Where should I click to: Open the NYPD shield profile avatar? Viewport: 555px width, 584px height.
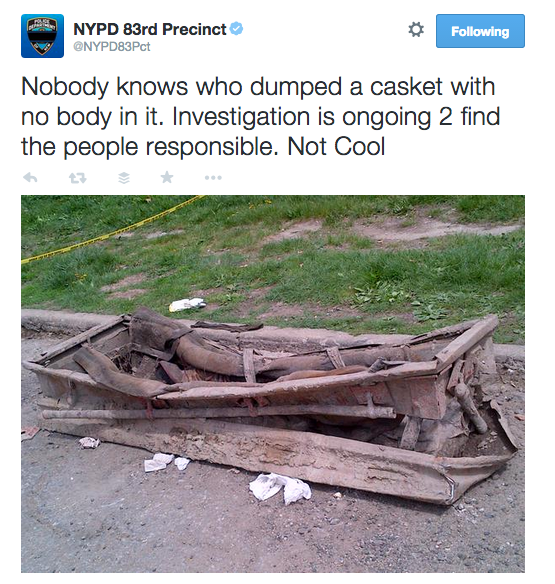point(42,36)
